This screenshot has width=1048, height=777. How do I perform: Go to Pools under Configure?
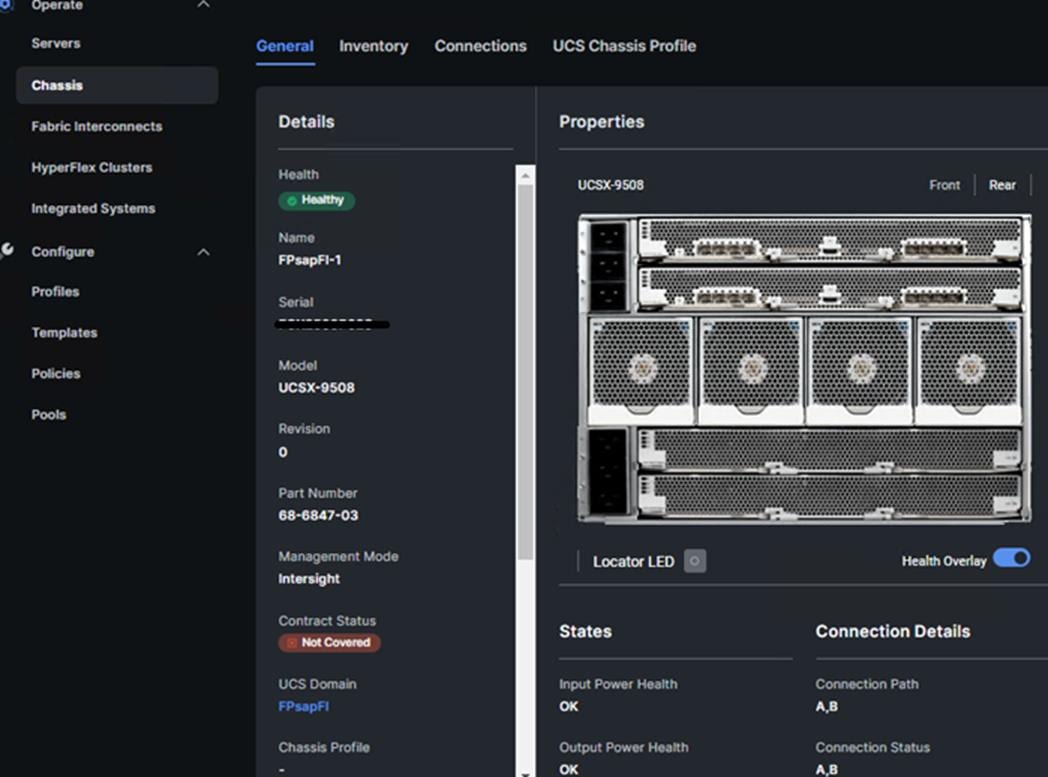click(48, 415)
